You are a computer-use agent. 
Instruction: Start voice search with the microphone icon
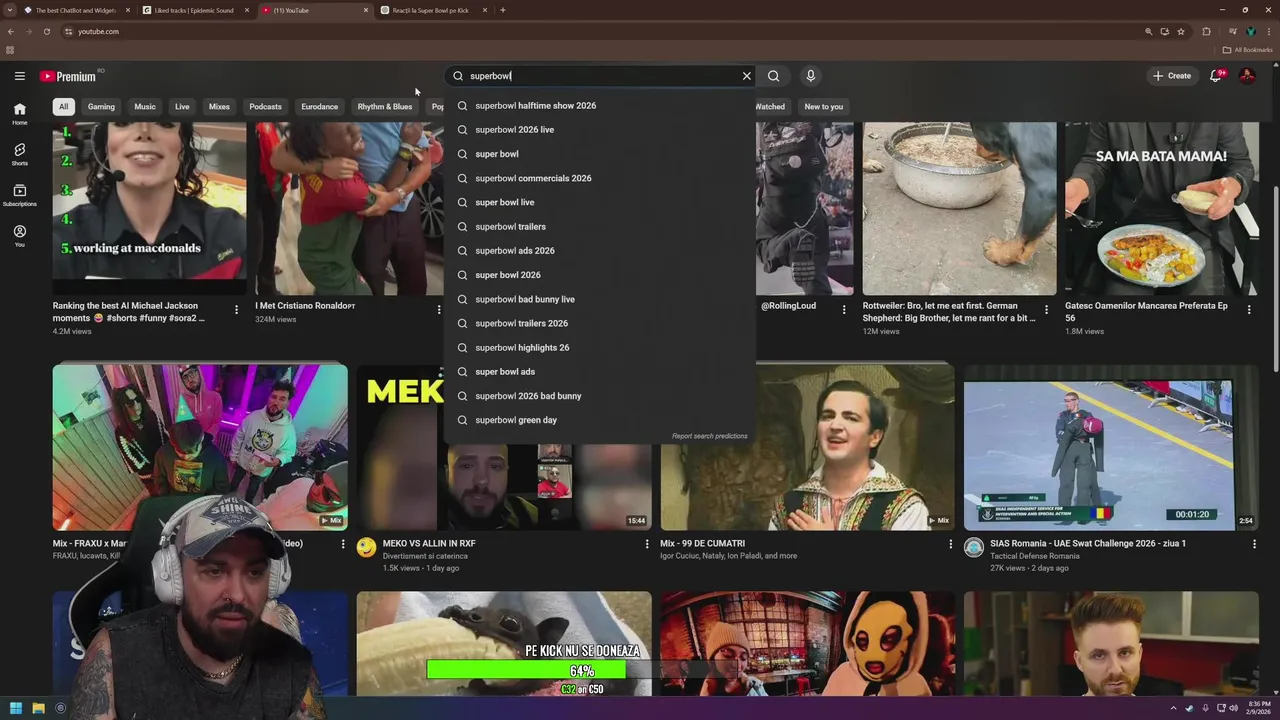pyautogui.click(x=811, y=76)
